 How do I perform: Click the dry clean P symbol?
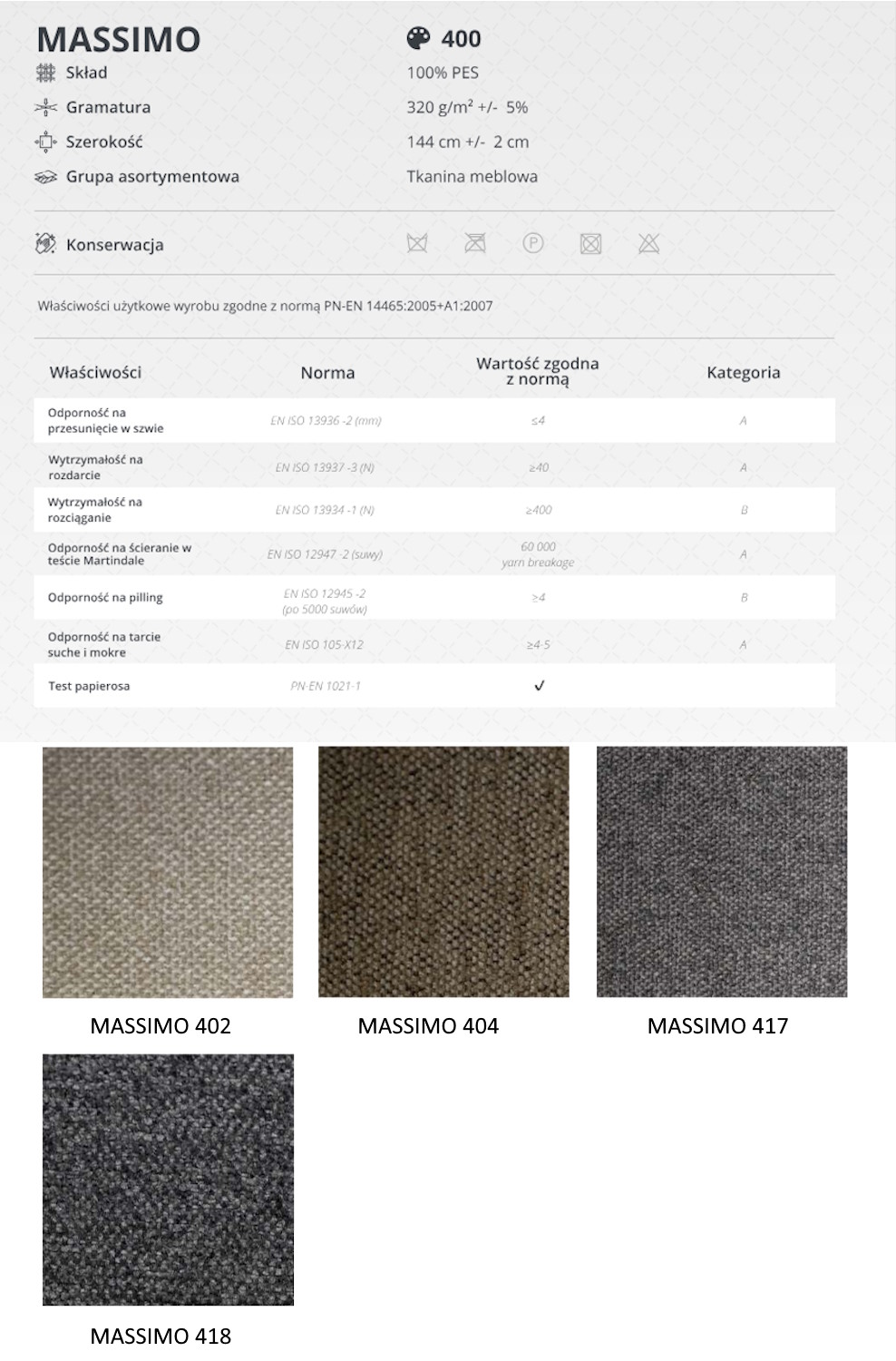click(x=533, y=243)
